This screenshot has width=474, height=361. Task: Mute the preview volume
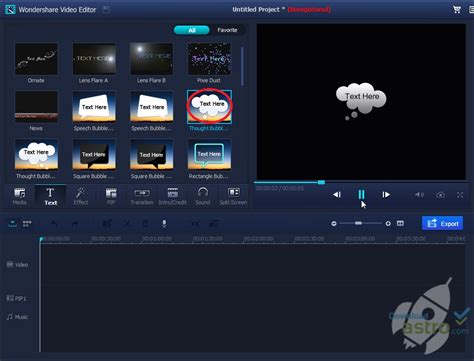click(x=419, y=194)
